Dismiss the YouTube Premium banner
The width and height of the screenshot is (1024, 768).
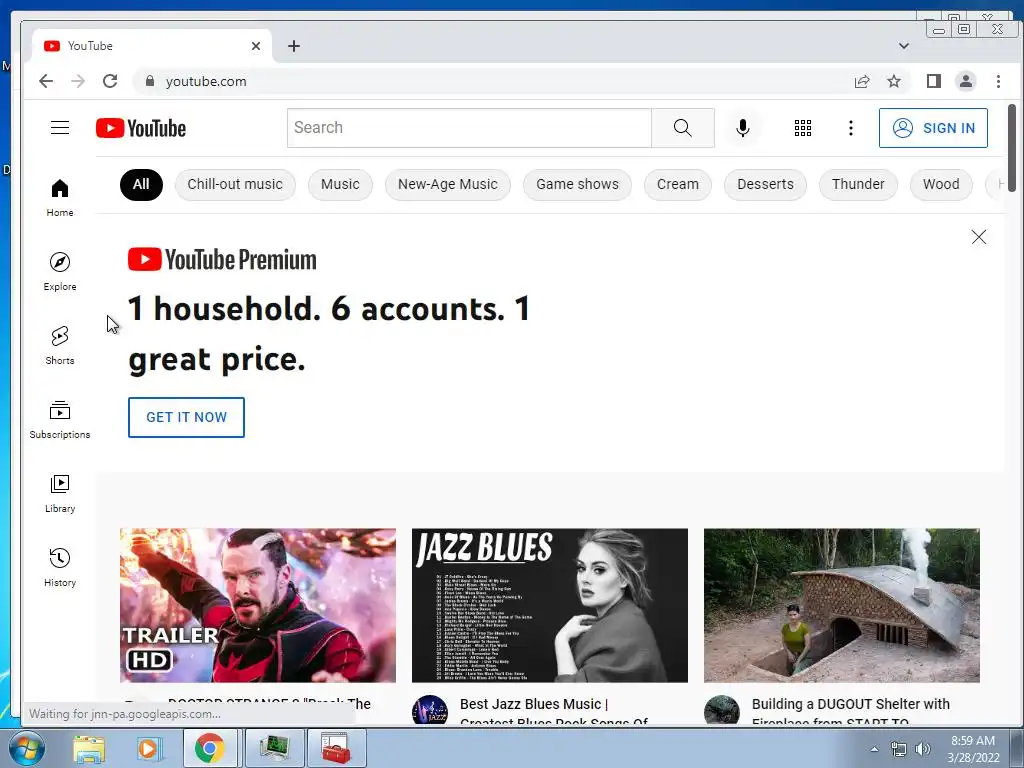coord(978,237)
